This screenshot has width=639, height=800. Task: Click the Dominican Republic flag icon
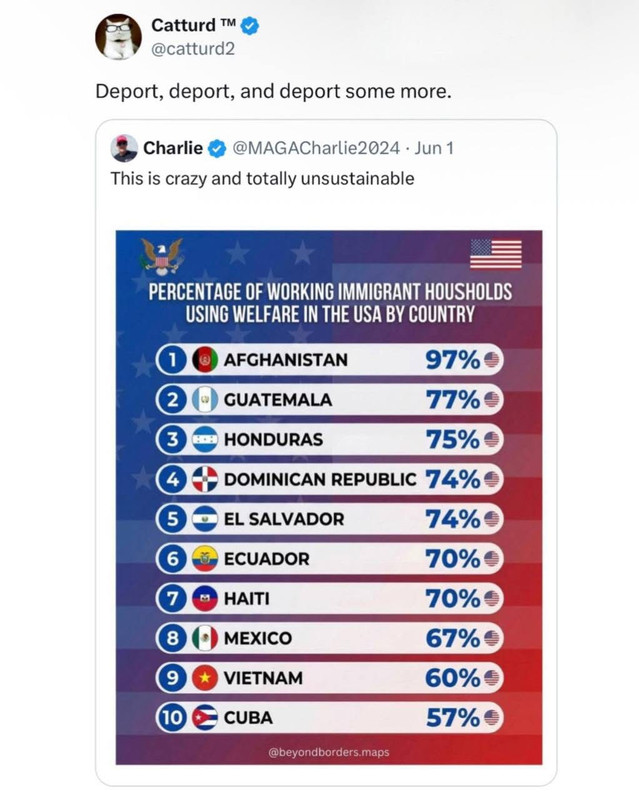pos(205,479)
